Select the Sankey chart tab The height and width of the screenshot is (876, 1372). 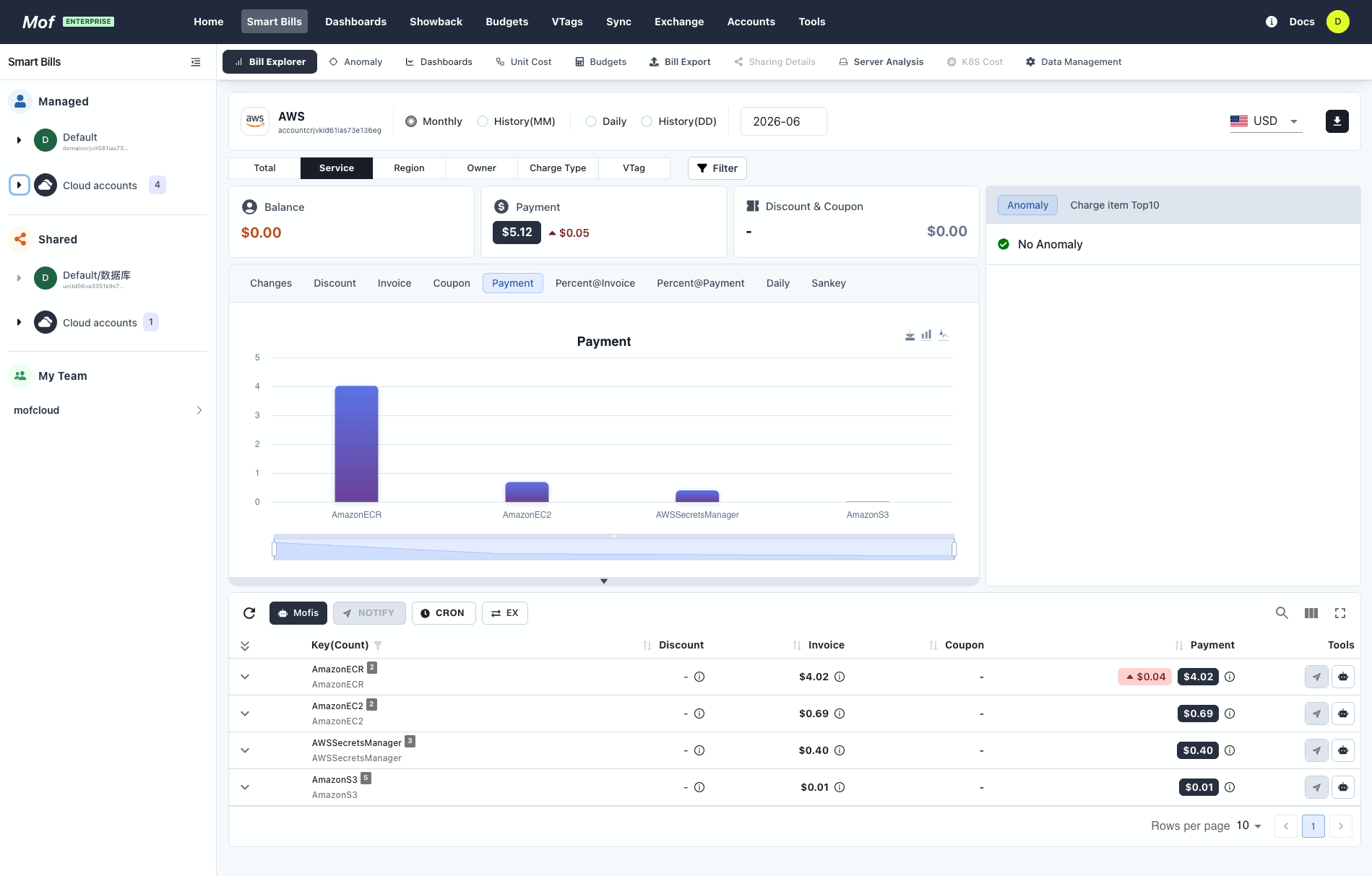[x=828, y=283]
